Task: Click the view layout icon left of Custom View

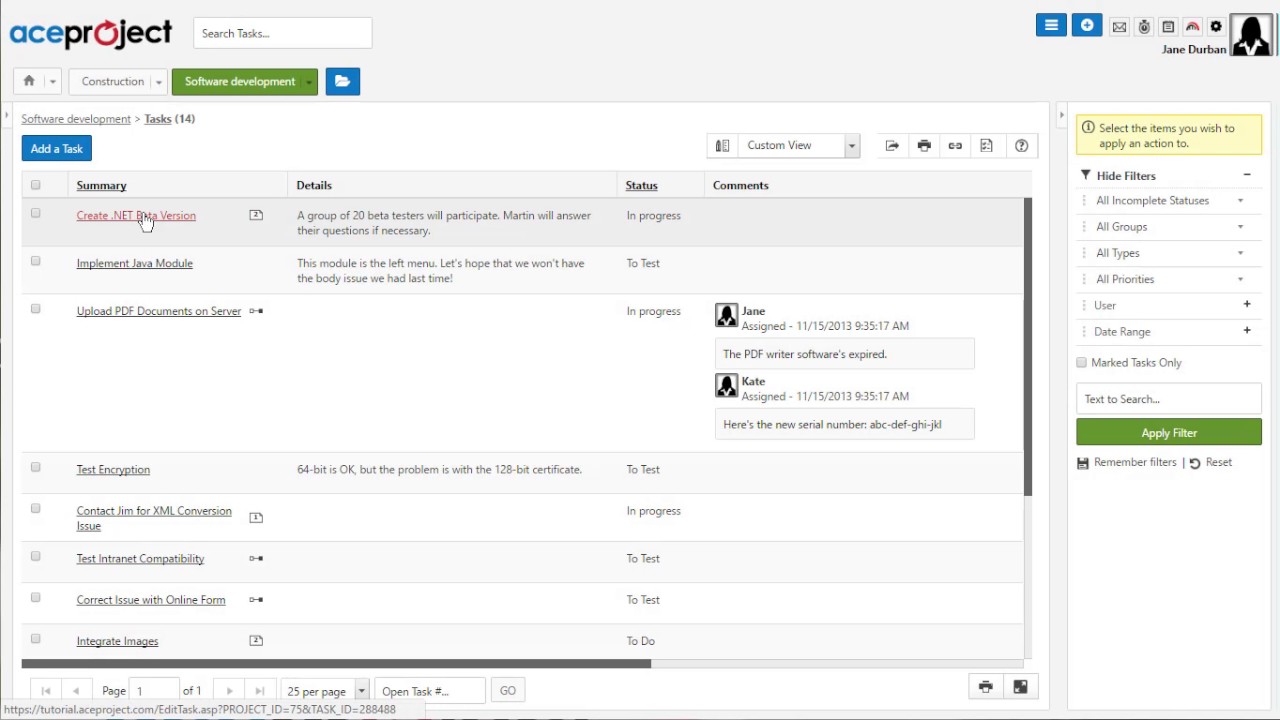Action: [722, 146]
